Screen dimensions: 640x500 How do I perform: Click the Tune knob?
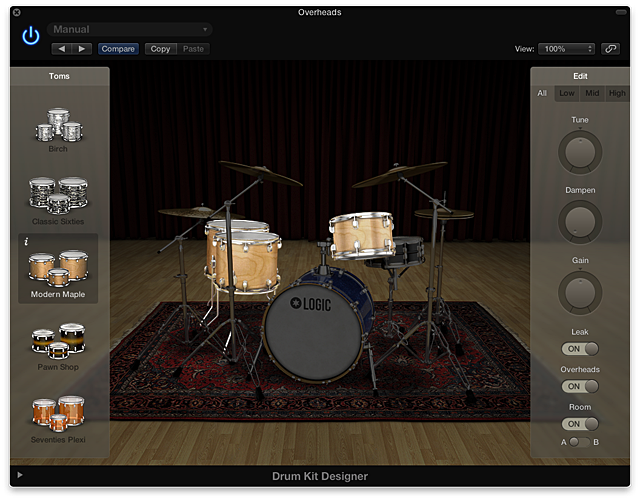580,152
